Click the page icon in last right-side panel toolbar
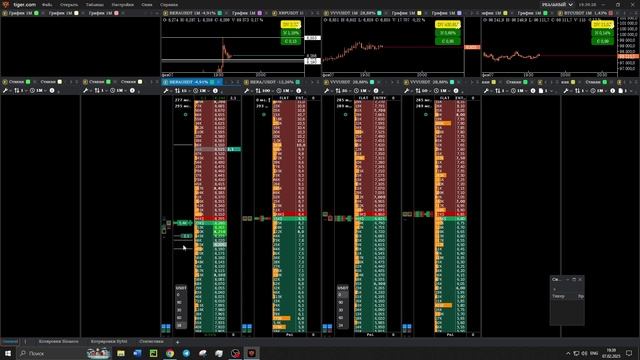 coord(620,91)
